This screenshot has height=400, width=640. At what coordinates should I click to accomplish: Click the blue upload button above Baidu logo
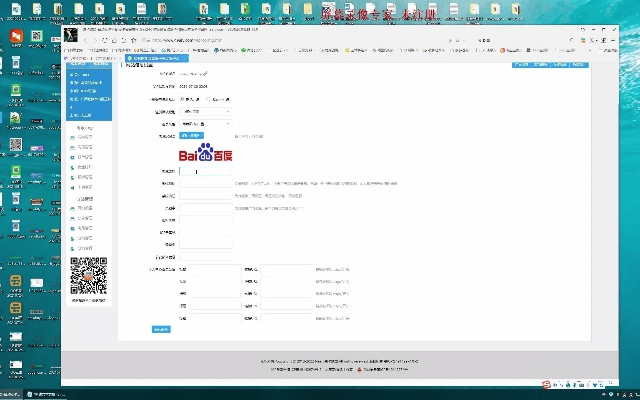click(192, 135)
